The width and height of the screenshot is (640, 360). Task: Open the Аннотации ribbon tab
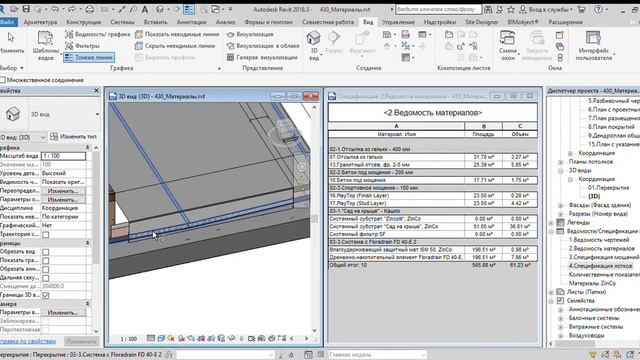[191, 22]
